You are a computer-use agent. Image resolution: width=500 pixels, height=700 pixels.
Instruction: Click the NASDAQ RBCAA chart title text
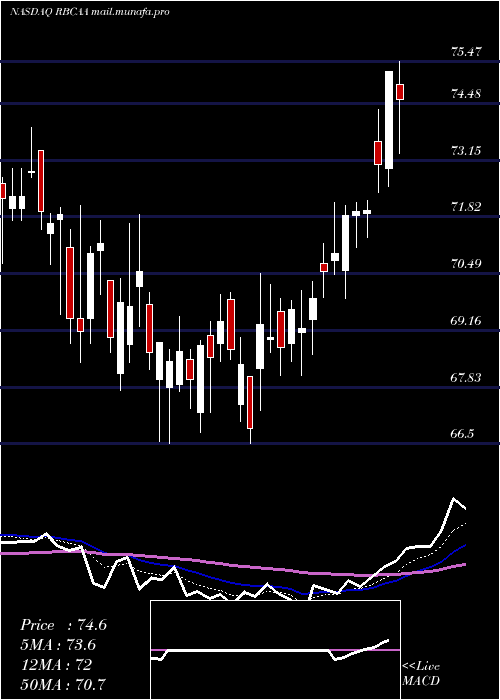tap(89, 12)
